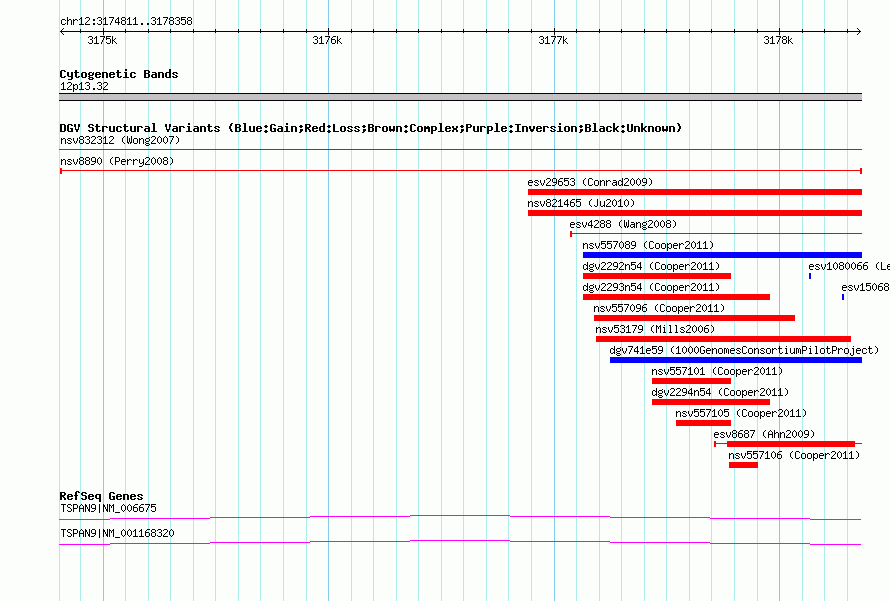
Task: Select TSPAN9|NM_001168320 gene label
Action: (117, 533)
